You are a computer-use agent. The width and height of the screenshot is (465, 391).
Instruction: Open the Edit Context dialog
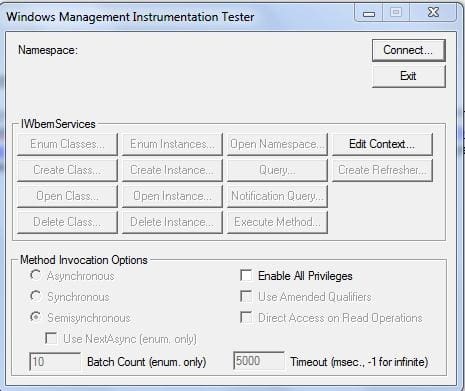[x=382, y=144]
